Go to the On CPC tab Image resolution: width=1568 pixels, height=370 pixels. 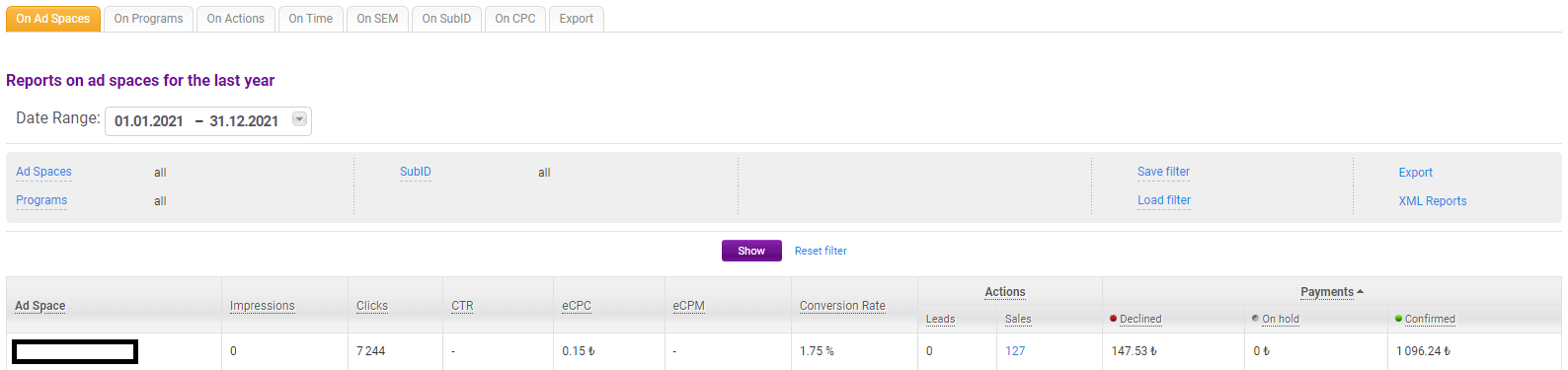515,19
